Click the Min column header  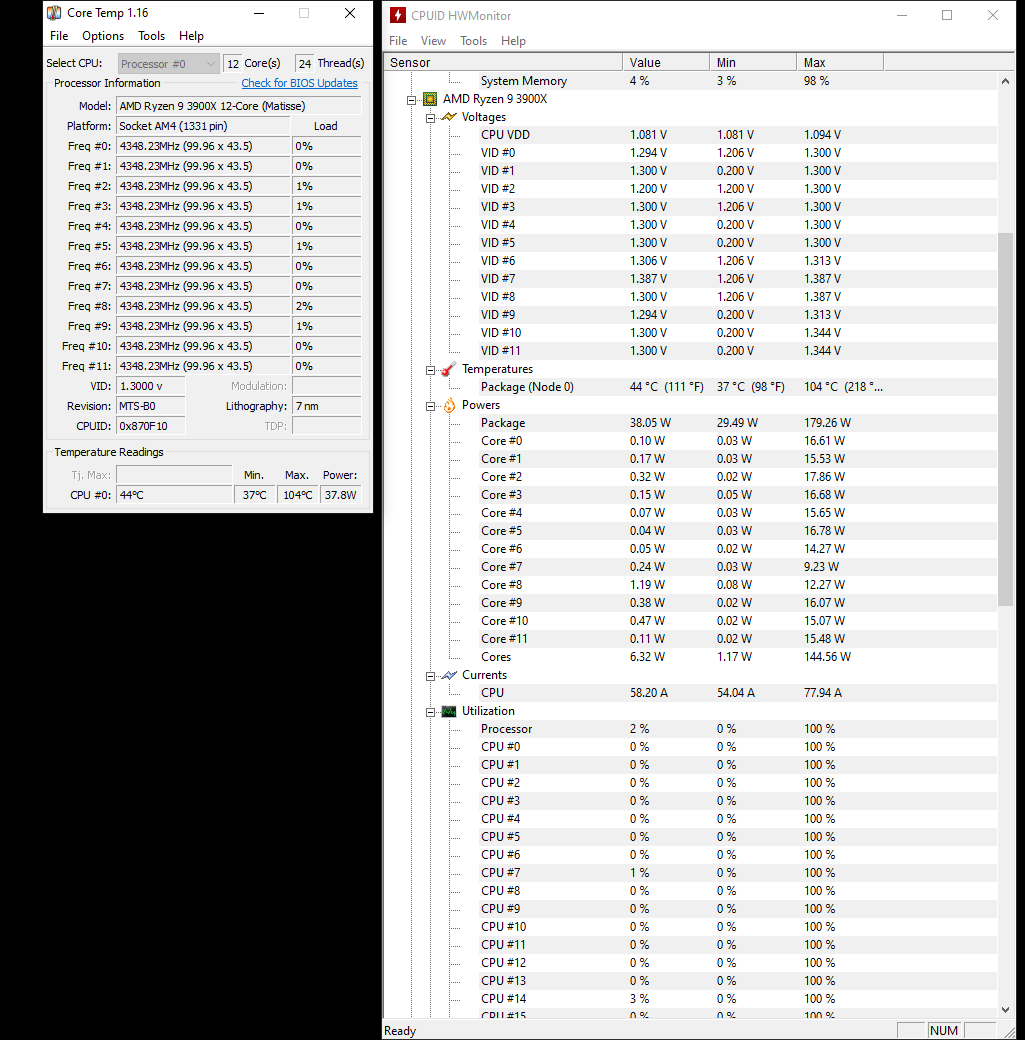click(x=753, y=62)
